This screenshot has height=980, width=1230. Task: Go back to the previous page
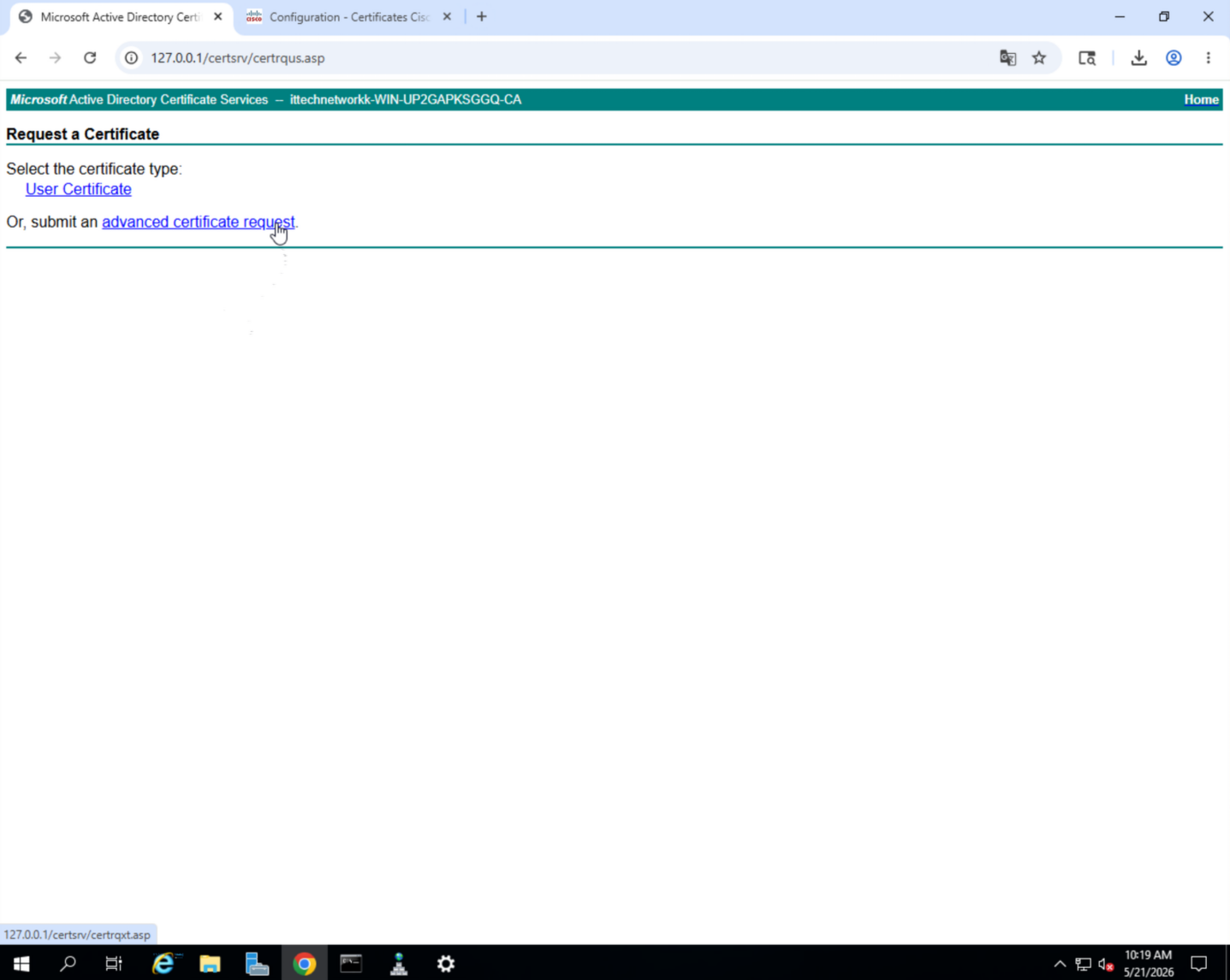point(21,58)
